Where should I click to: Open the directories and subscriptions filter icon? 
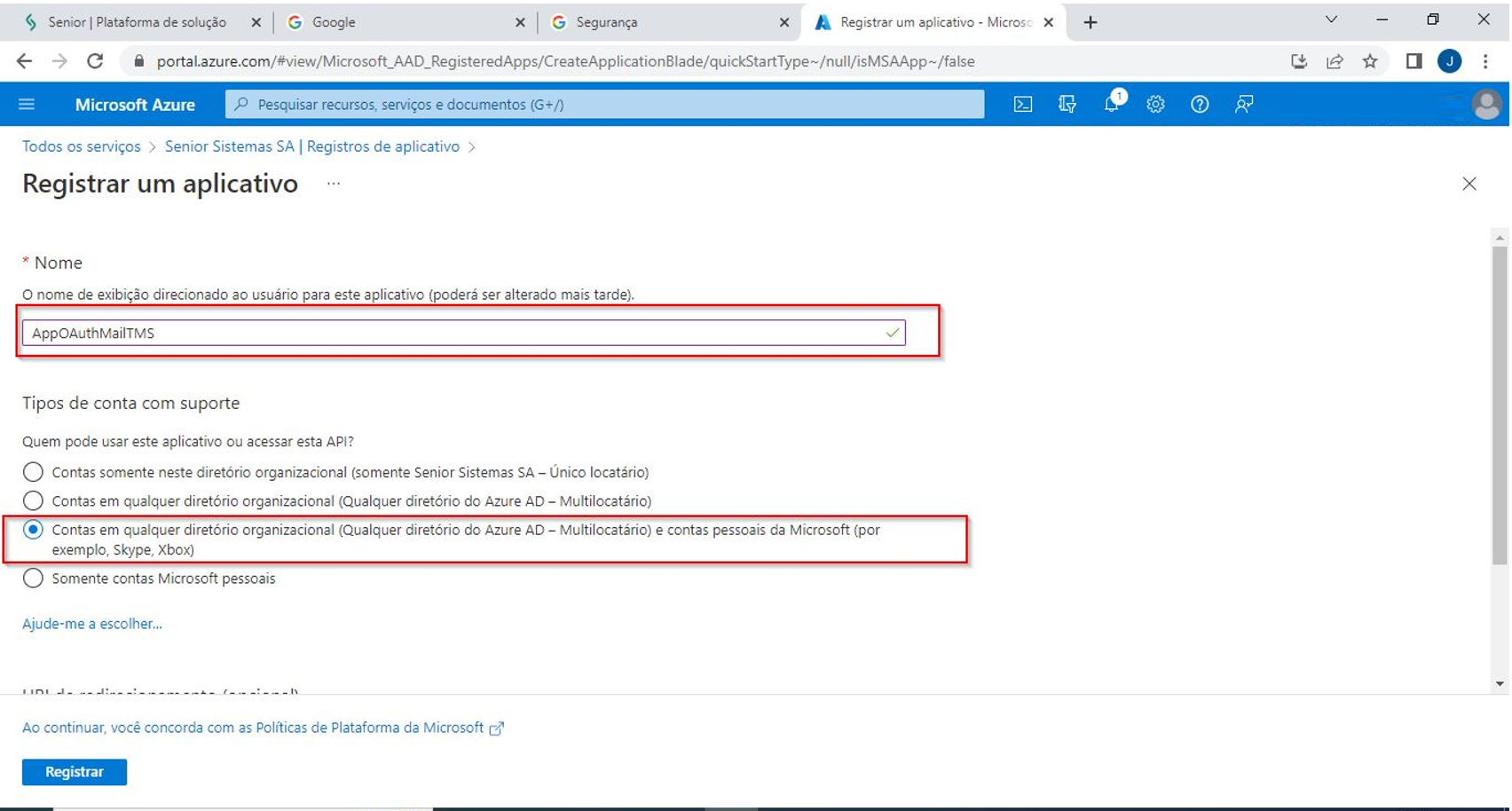[1067, 105]
